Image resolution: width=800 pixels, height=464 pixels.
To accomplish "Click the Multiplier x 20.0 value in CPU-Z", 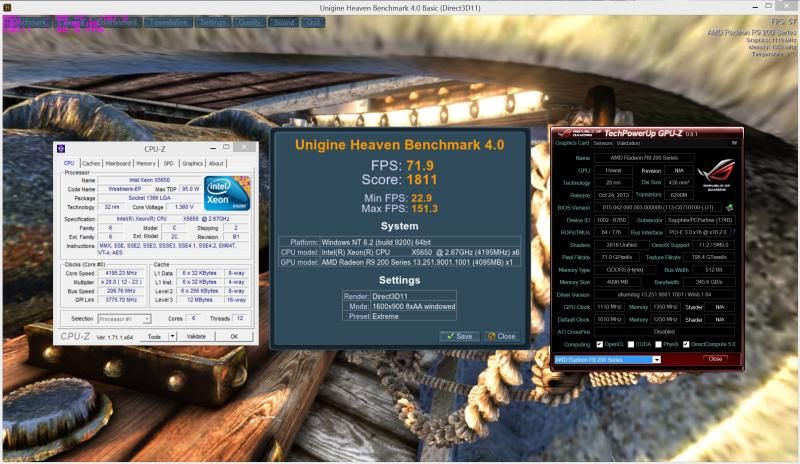I will [x=121, y=282].
